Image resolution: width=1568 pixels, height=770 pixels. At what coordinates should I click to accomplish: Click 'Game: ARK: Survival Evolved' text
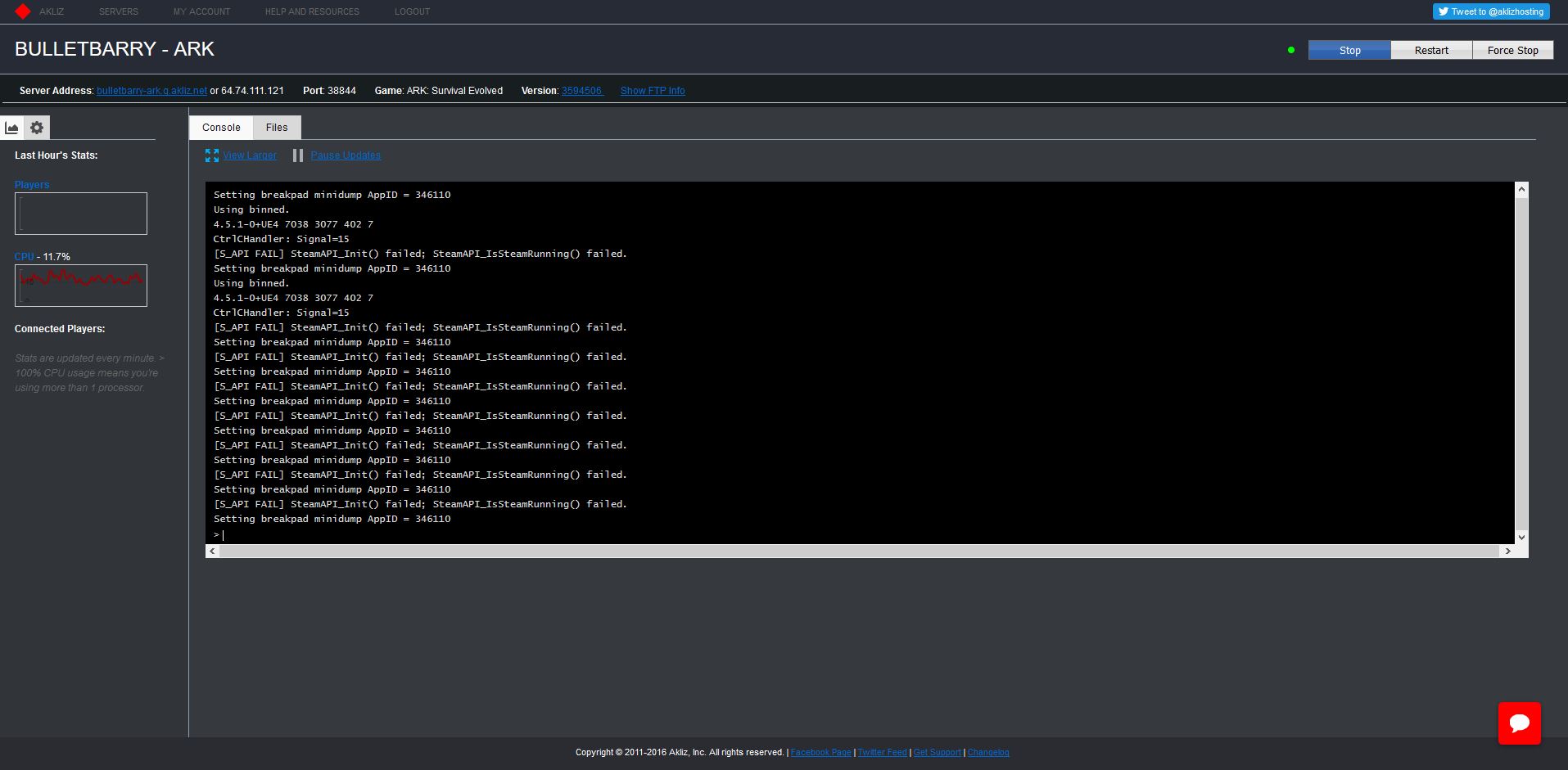(x=439, y=91)
